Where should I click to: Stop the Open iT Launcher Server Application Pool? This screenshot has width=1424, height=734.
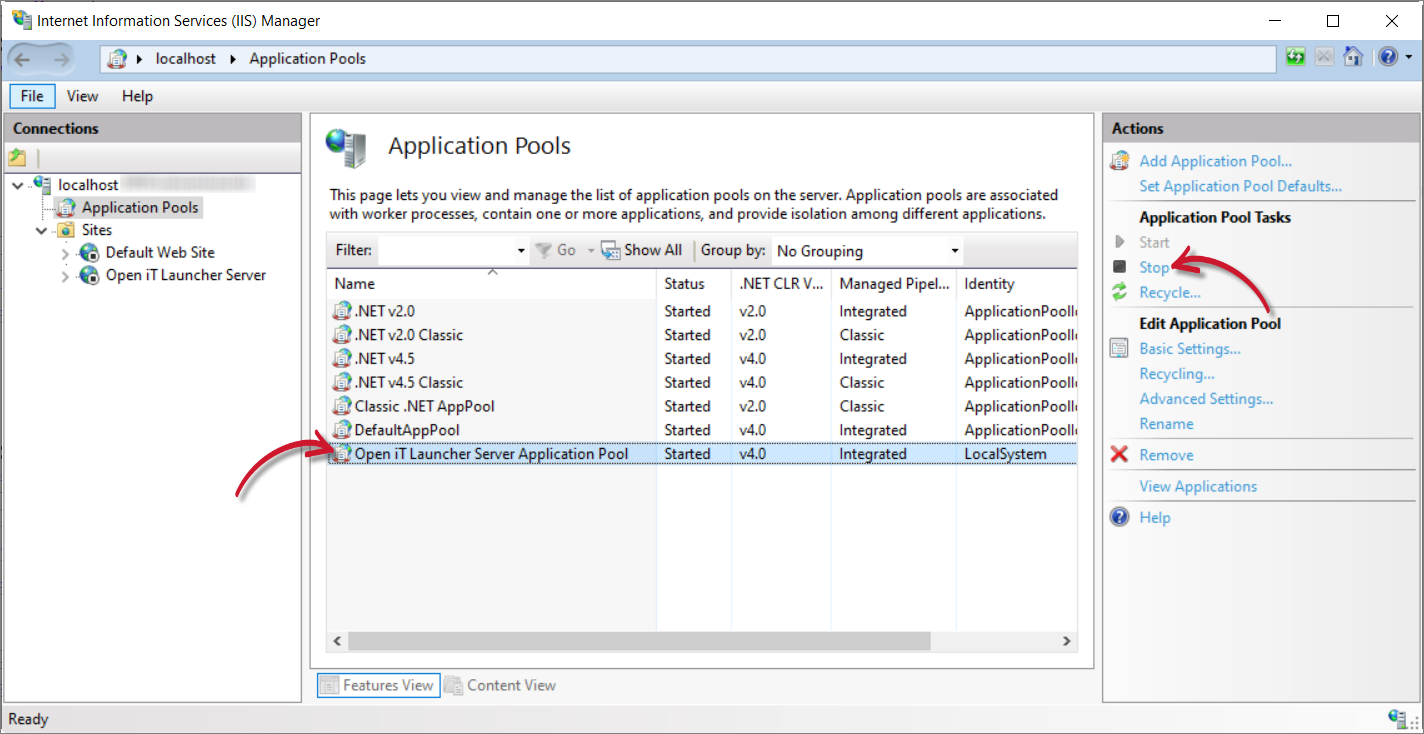(1153, 267)
